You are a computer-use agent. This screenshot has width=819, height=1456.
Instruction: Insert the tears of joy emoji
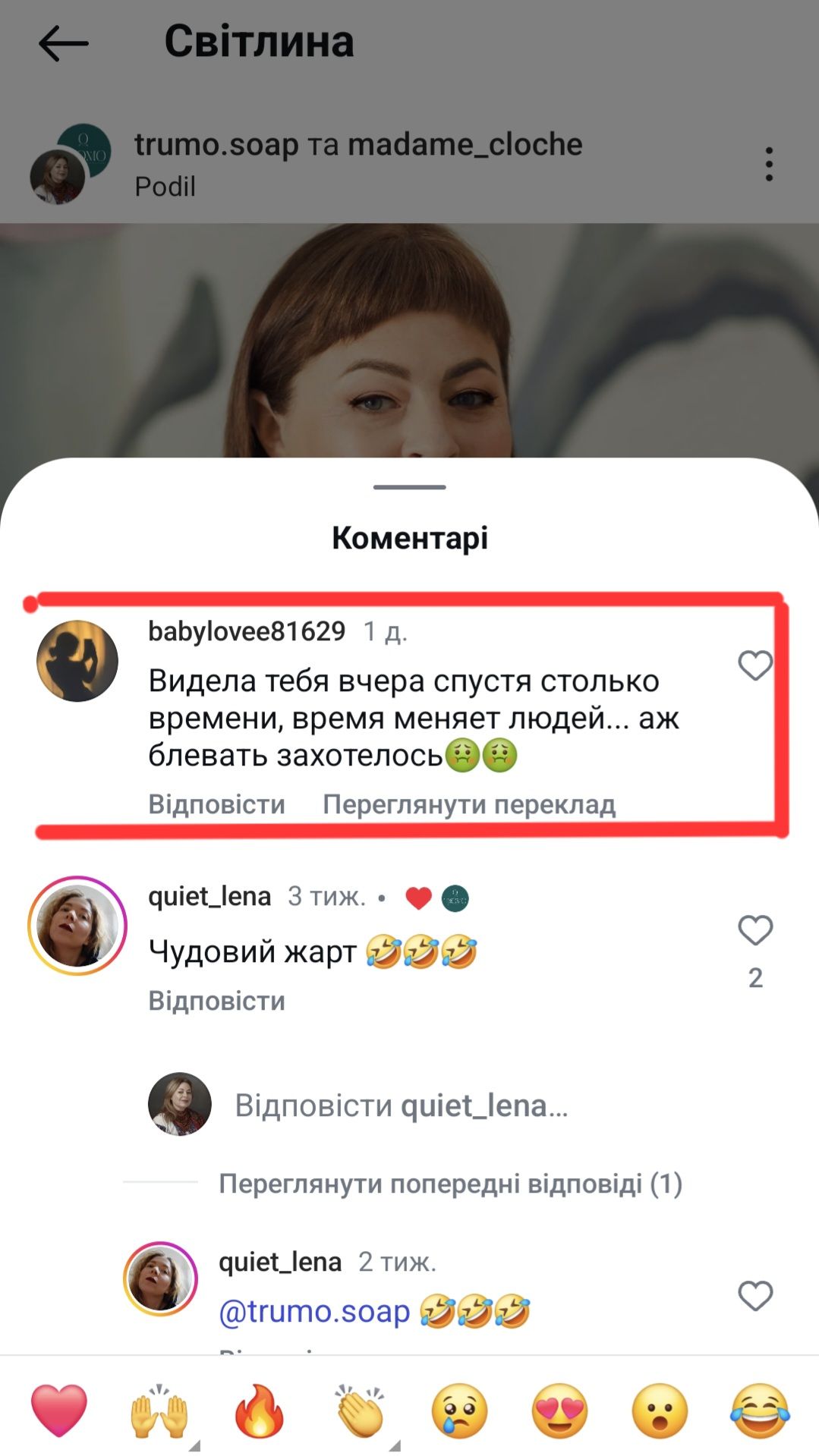coord(760,1410)
